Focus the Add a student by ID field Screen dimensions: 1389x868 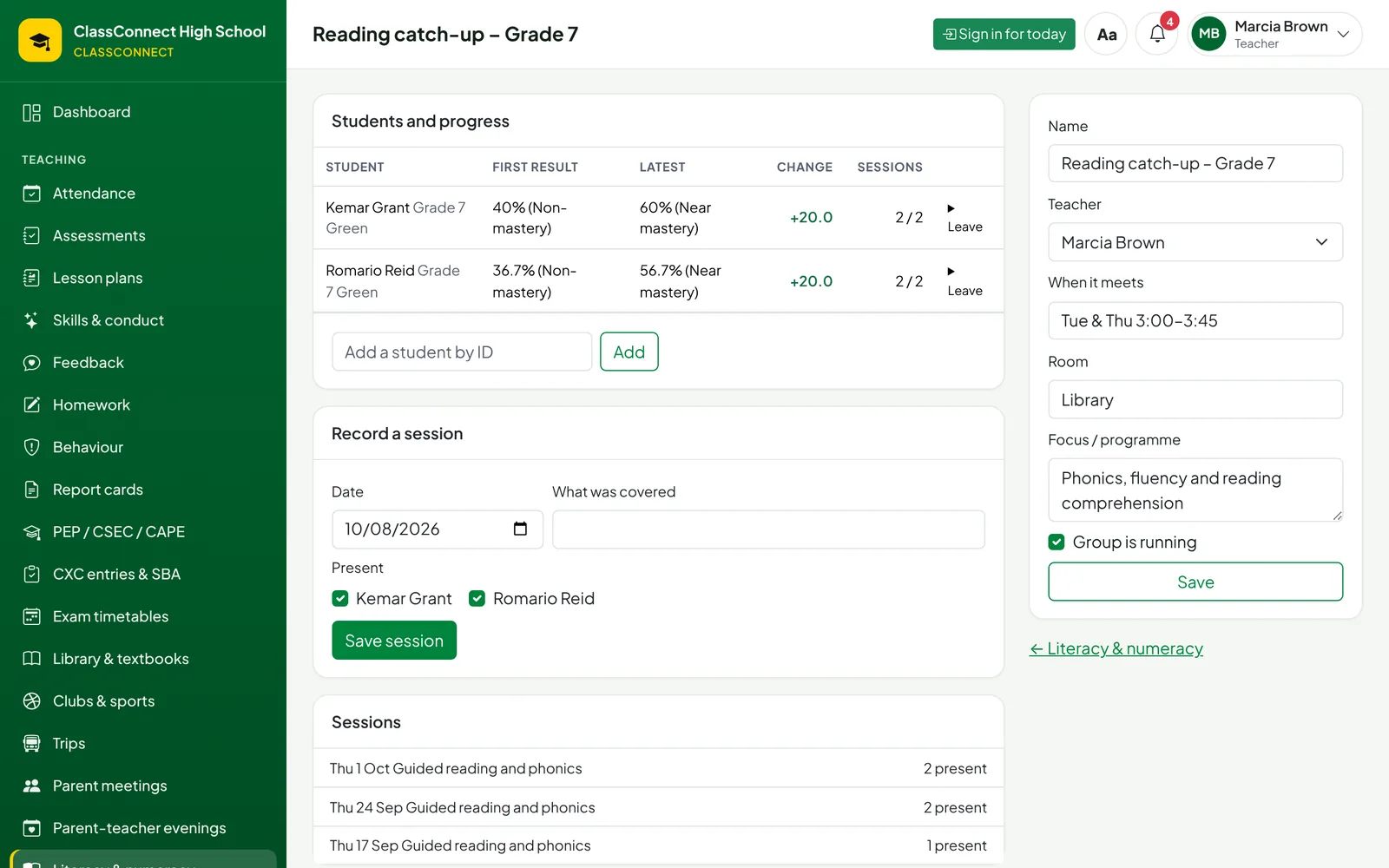pos(462,352)
